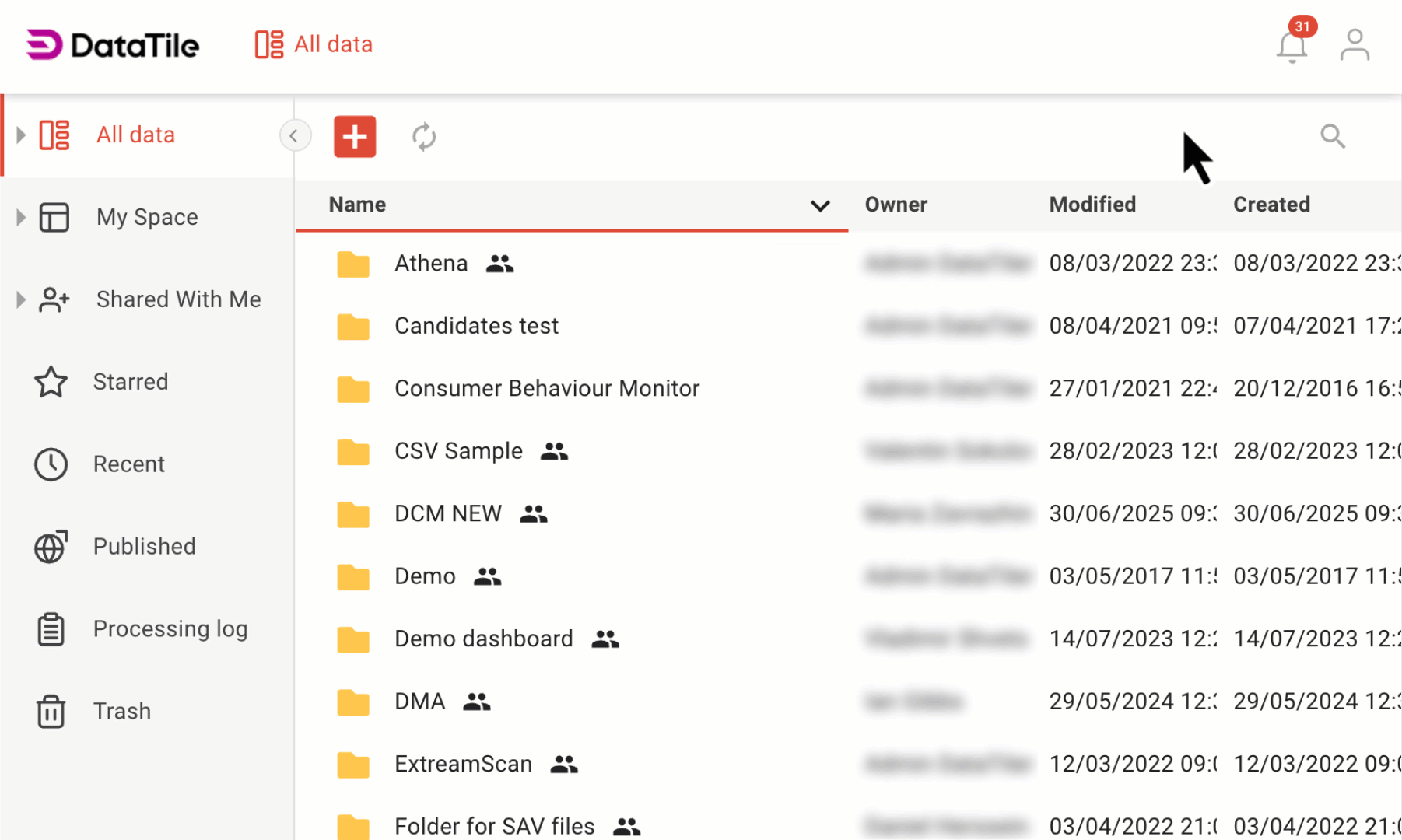Open the DCM NEW folder
Screen dimensions: 1402x840
coord(447,513)
